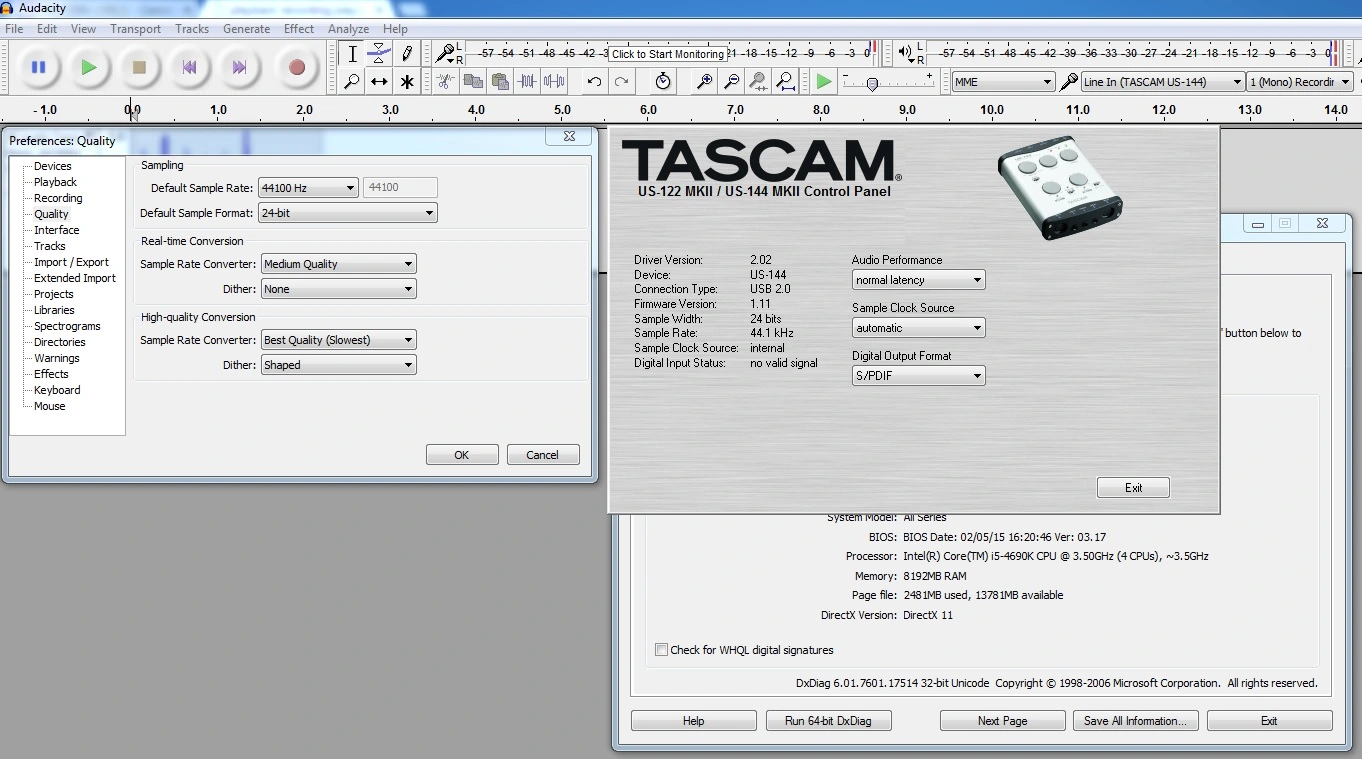Open the Line In (TASCAM US-144) dropdown

point(1162,82)
